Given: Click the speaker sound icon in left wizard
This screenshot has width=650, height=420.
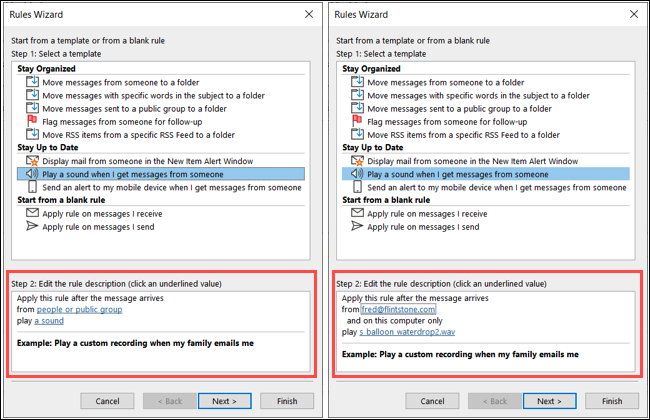Looking at the screenshot, I should coord(32,173).
